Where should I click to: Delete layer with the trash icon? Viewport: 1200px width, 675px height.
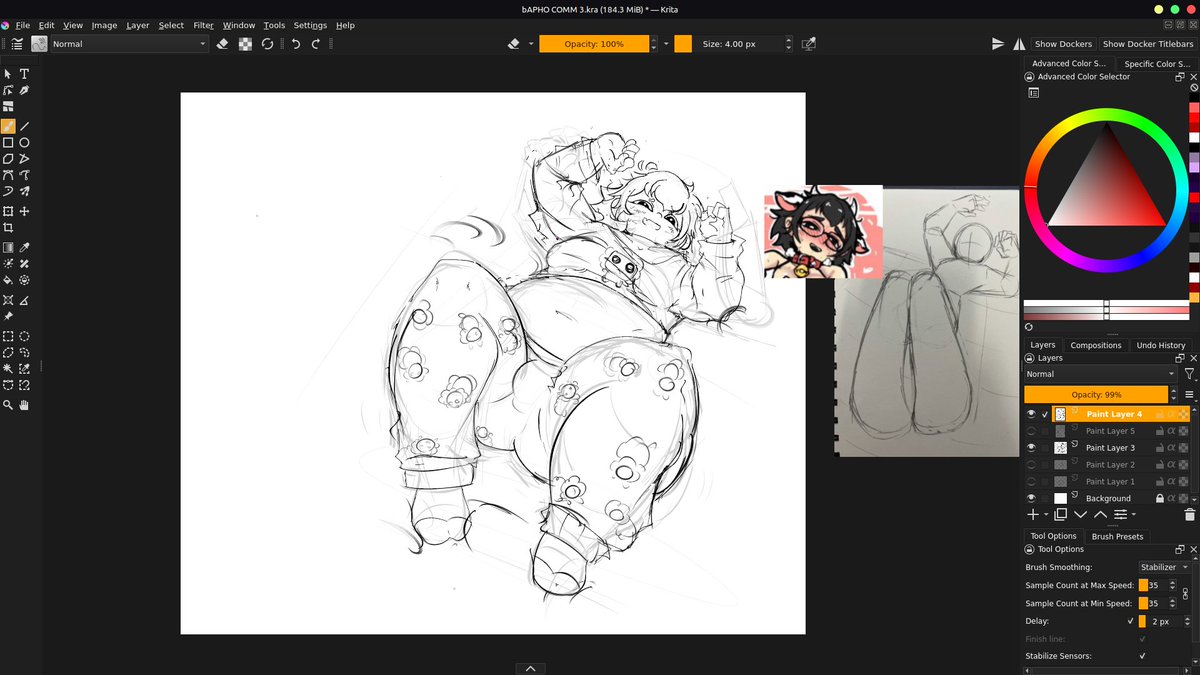[1190, 515]
